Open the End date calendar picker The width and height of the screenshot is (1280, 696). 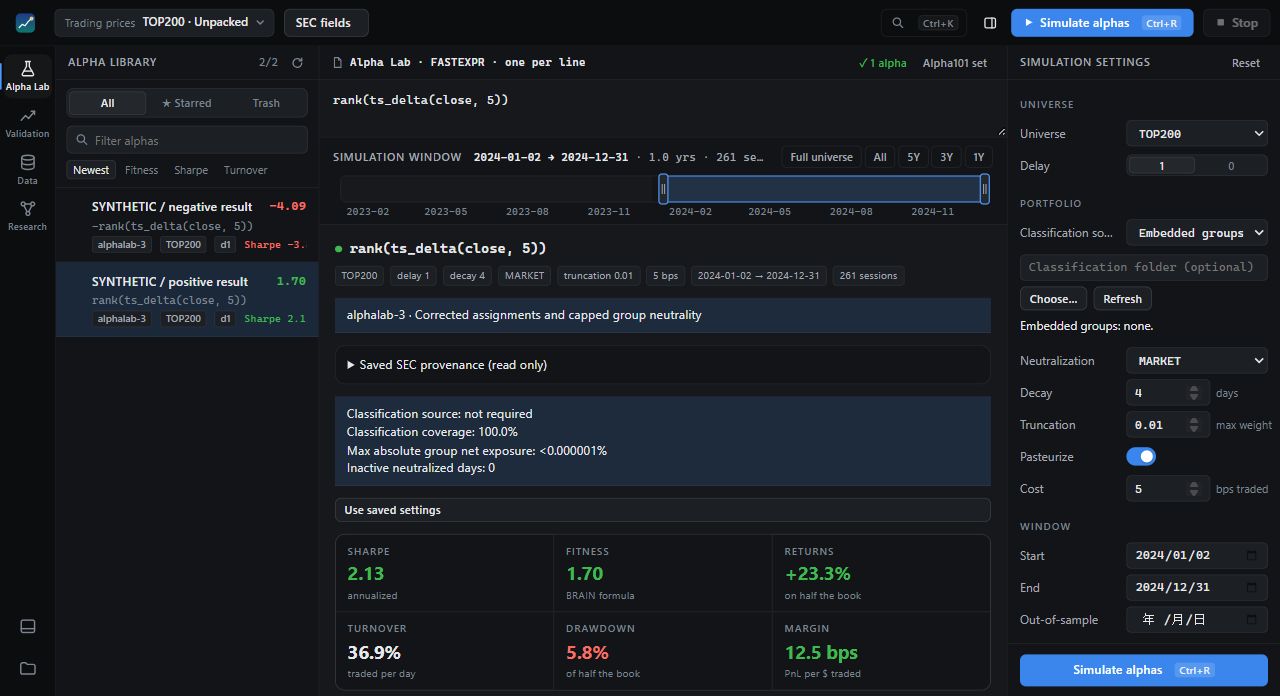(x=1252, y=587)
